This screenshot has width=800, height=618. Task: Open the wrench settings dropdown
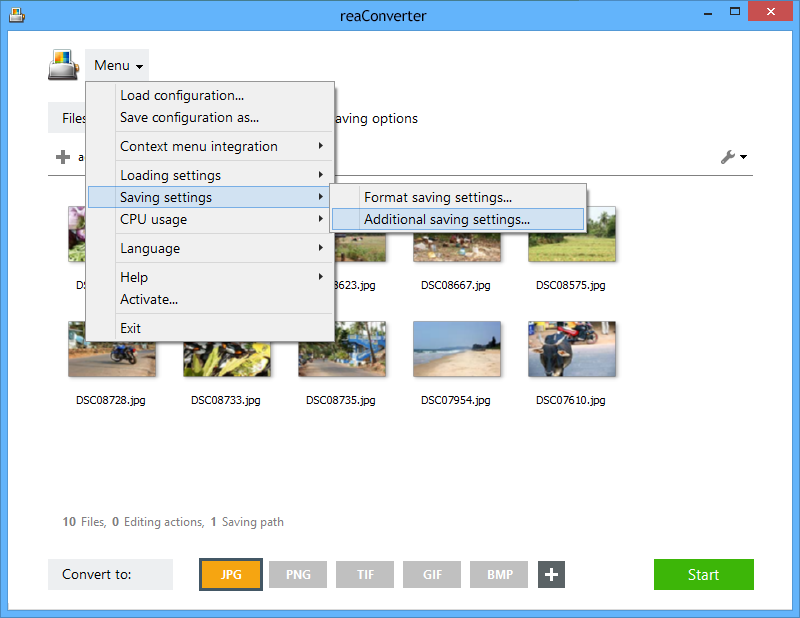point(734,157)
